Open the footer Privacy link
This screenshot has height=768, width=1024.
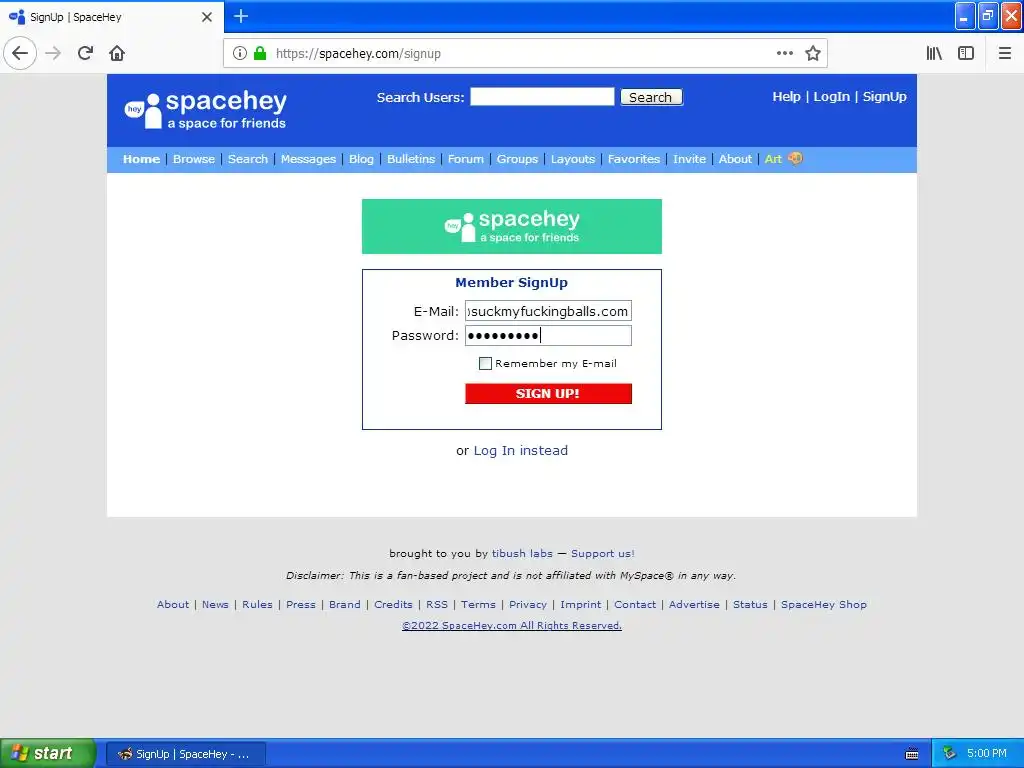tap(528, 605)
